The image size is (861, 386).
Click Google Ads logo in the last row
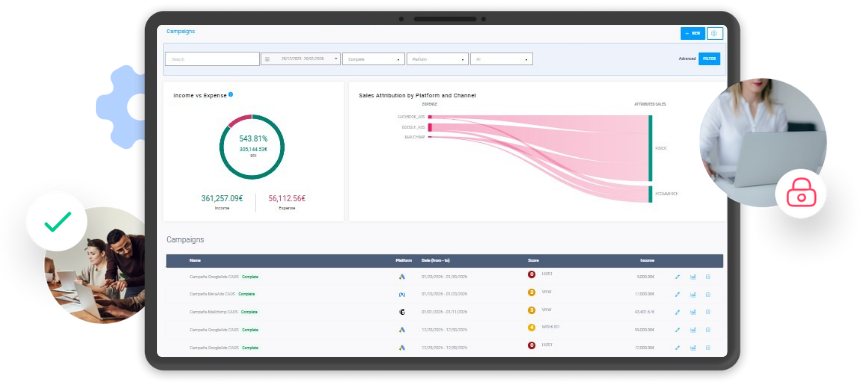coord(402,348)
